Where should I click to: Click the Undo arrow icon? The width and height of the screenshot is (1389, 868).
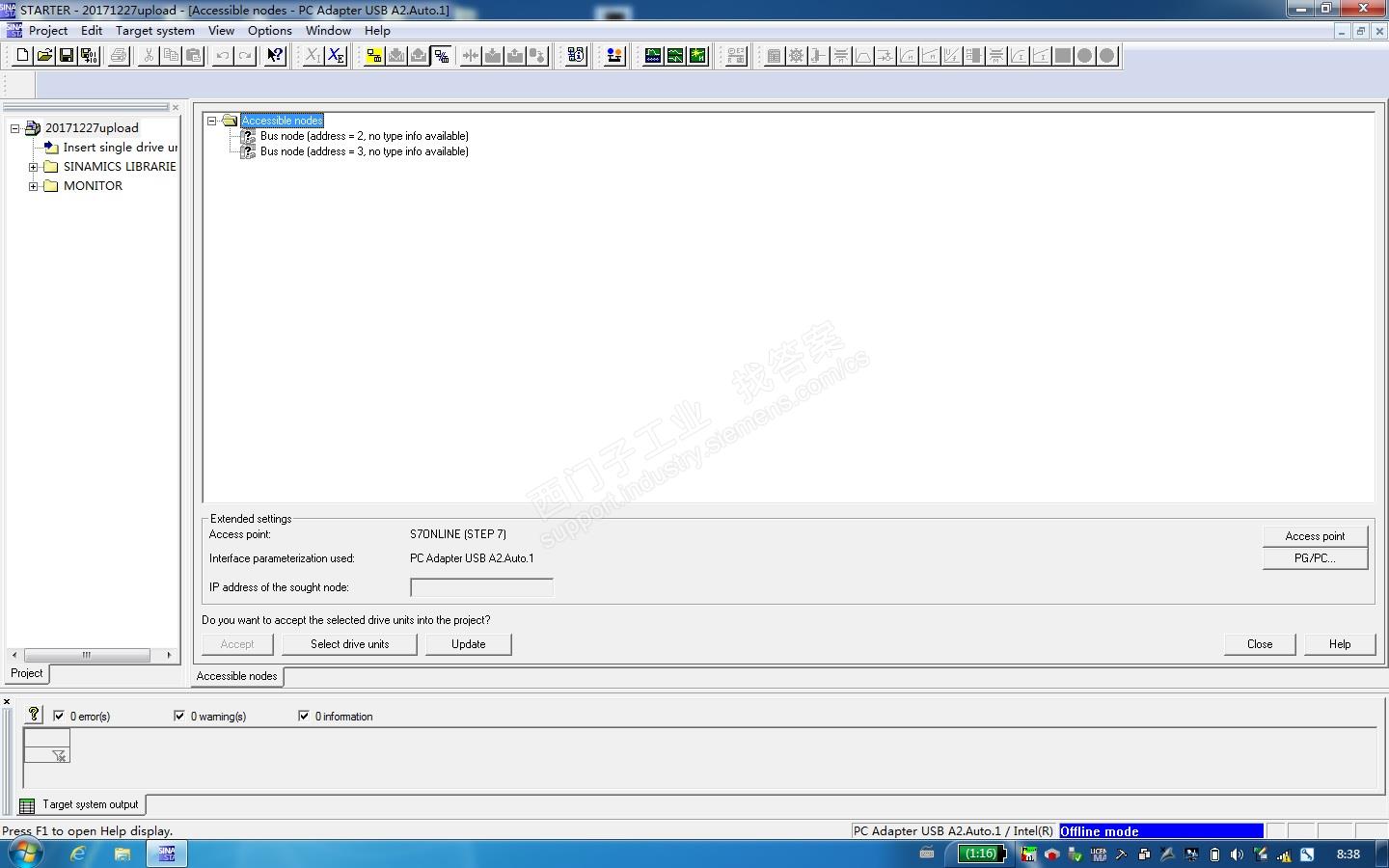[223, 56]
